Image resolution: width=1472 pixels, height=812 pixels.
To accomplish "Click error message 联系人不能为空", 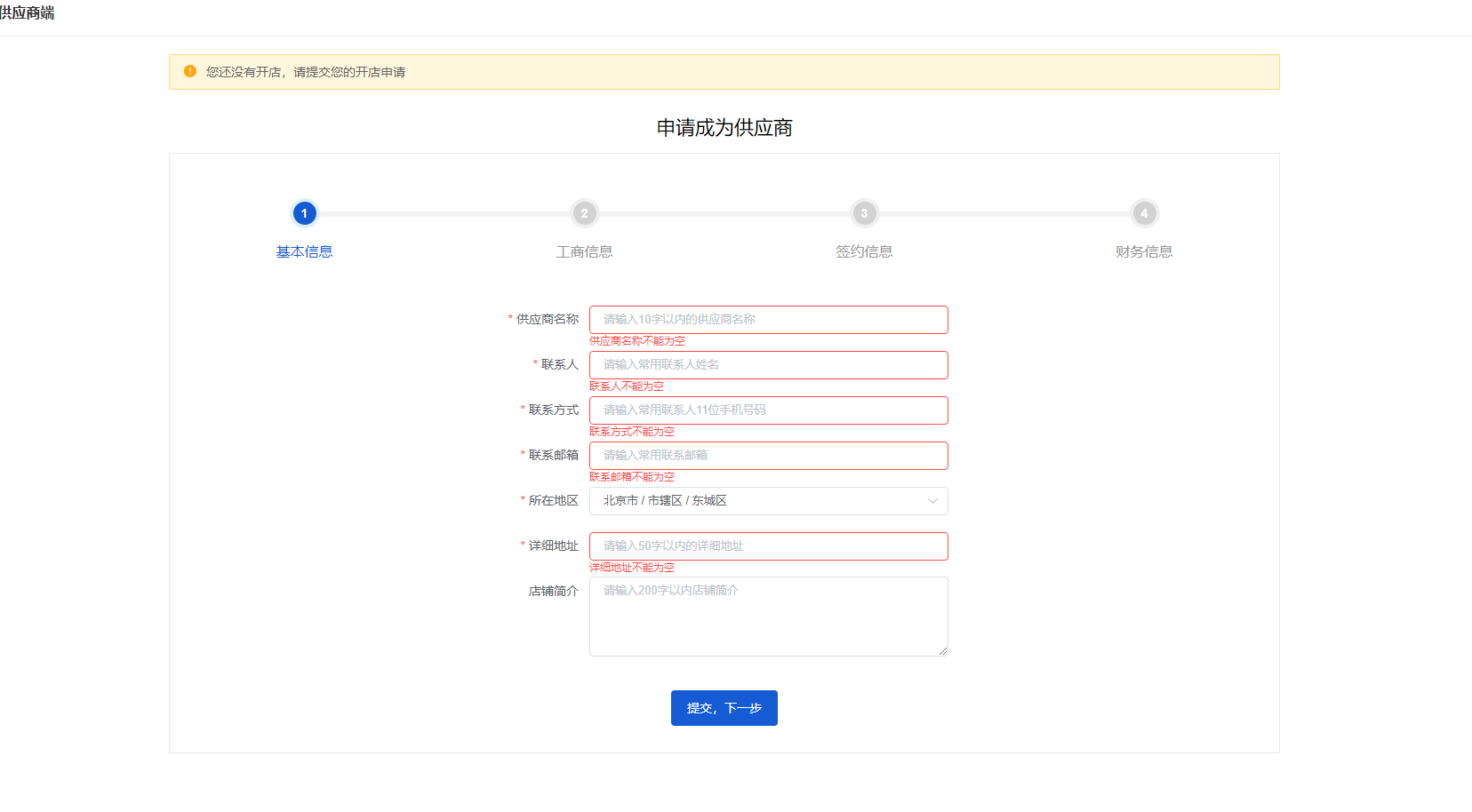I will tap(627, 386).
